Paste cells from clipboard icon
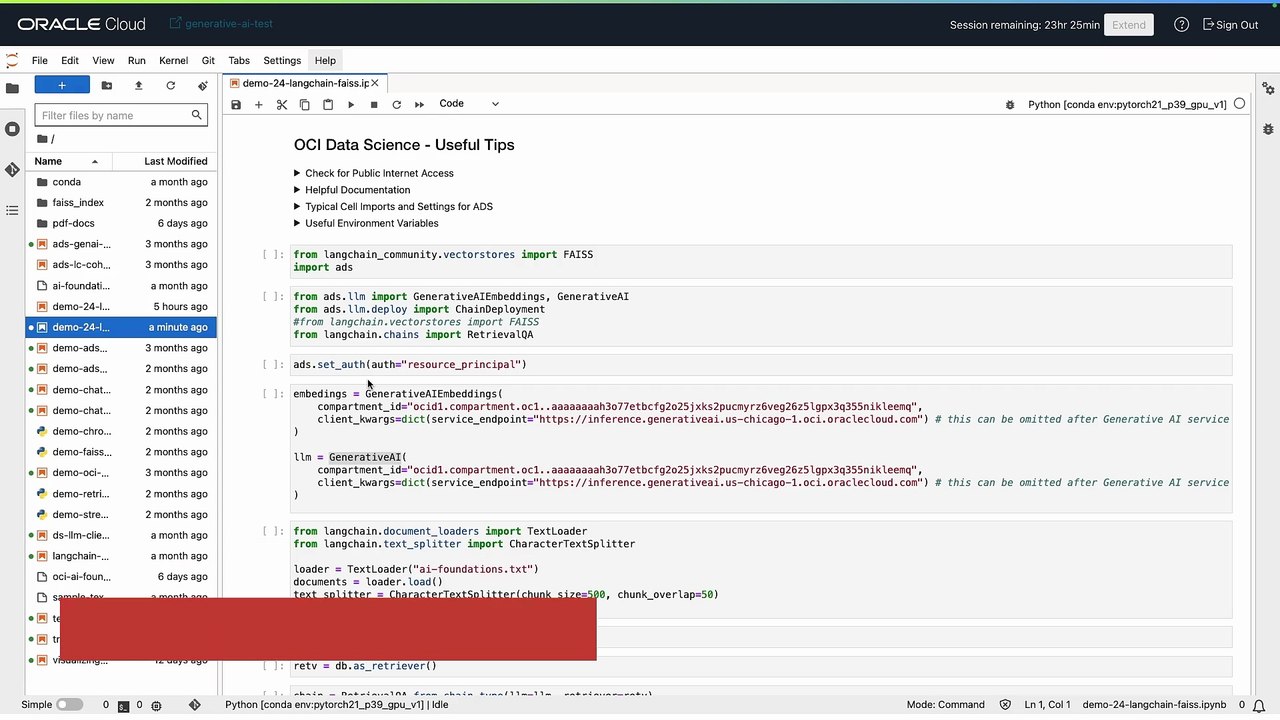This screenshot has width=1280, height=720. 328,105
